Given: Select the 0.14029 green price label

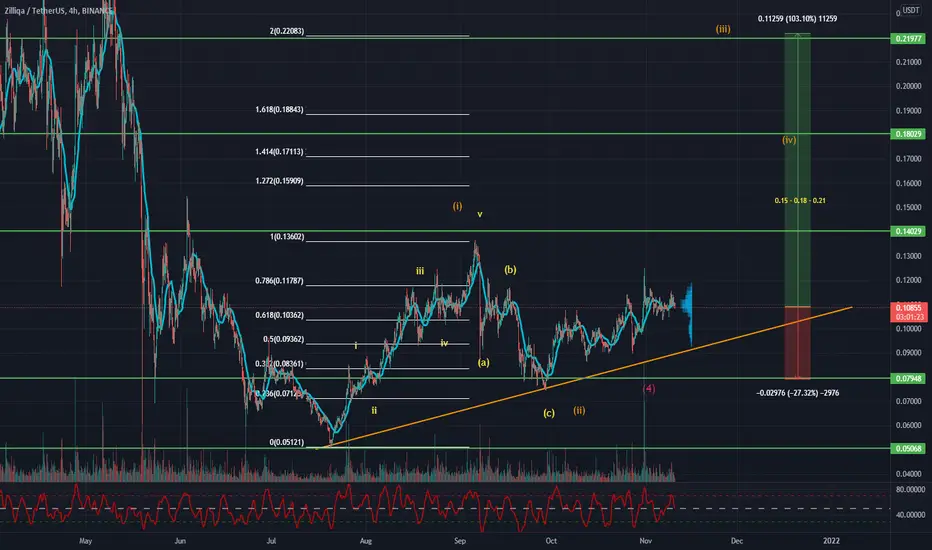Looking at the screenshot, I should coord(908,231).
